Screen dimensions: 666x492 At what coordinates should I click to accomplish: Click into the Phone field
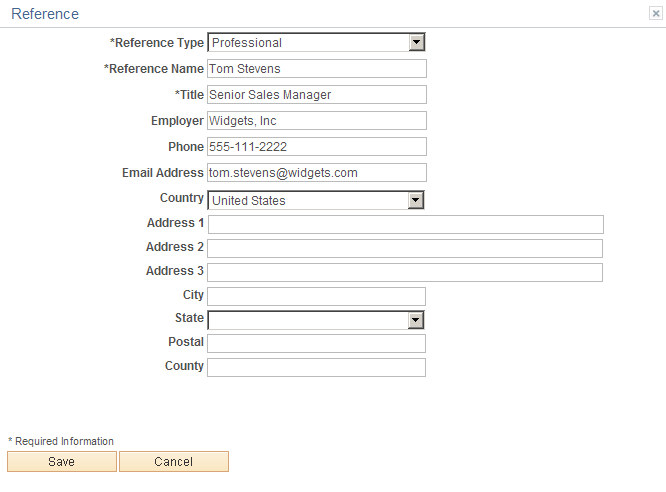(317, 147)
